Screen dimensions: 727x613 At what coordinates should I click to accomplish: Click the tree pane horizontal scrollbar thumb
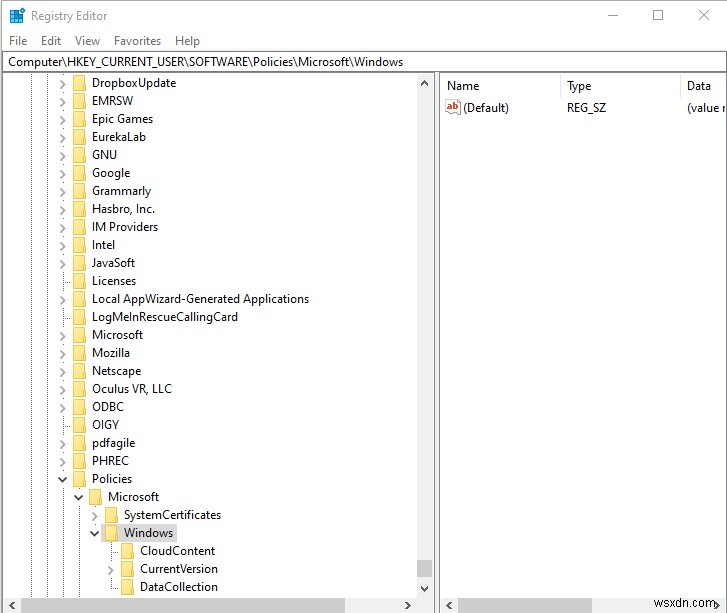tap(183, 605)
